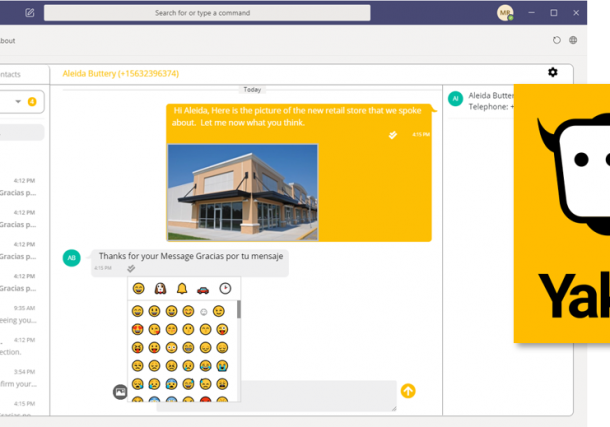This screenshot has width=610, height=427.
Task: Expand the dropdown arrow in the left sidebar
Action: click(18, 102)
